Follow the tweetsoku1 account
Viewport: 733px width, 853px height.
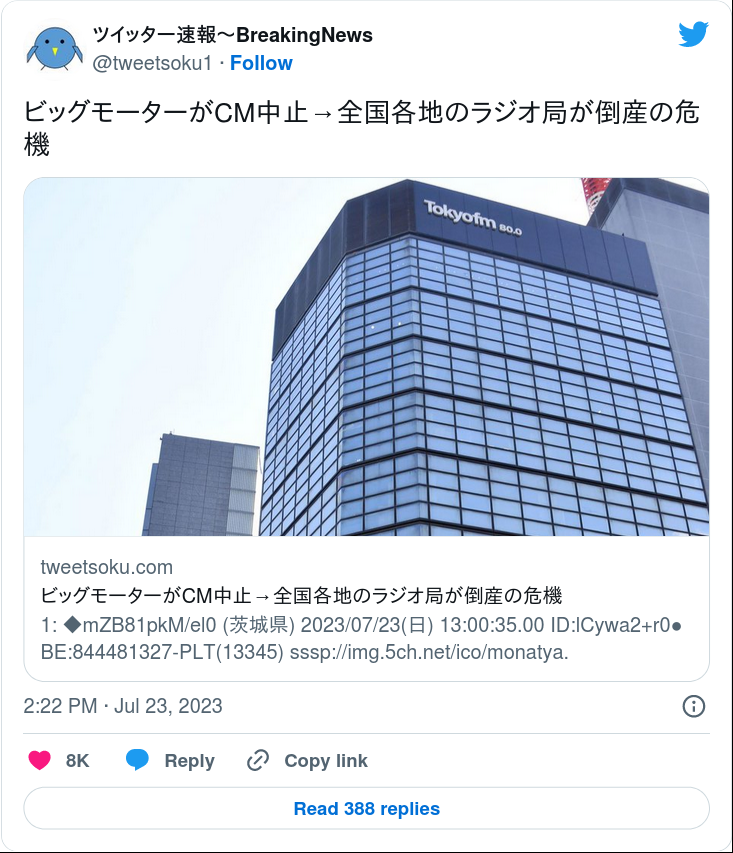pyautogui.click(x=261, y=63)
